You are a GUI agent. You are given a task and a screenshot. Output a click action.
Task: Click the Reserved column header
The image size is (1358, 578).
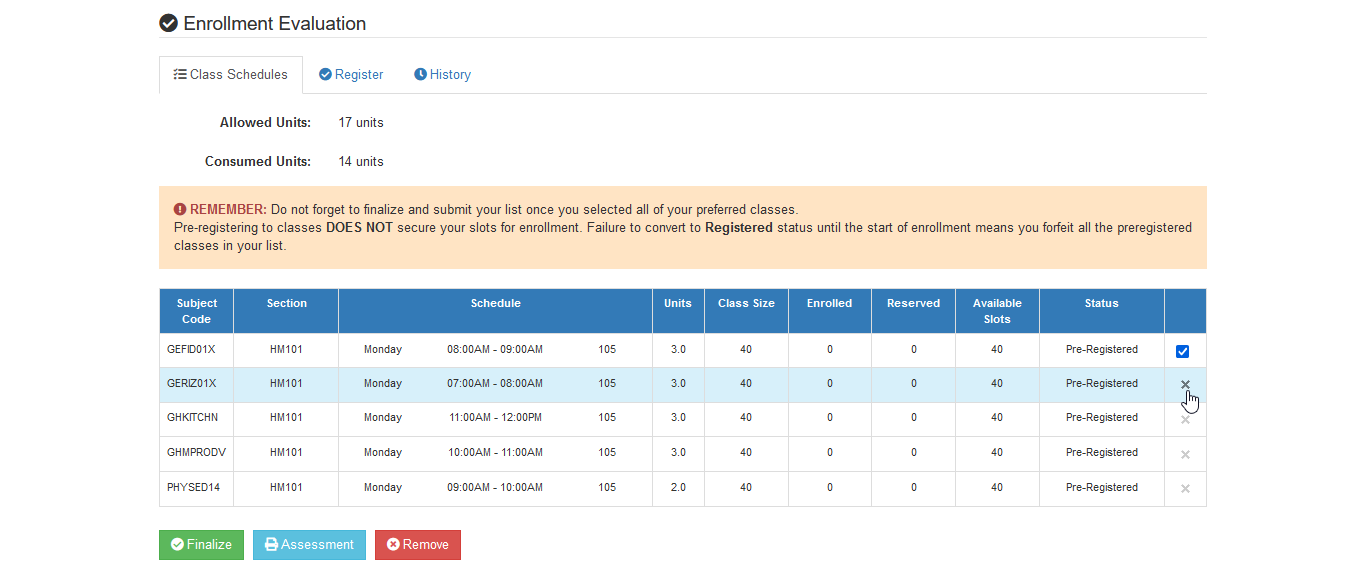point(913,311)
